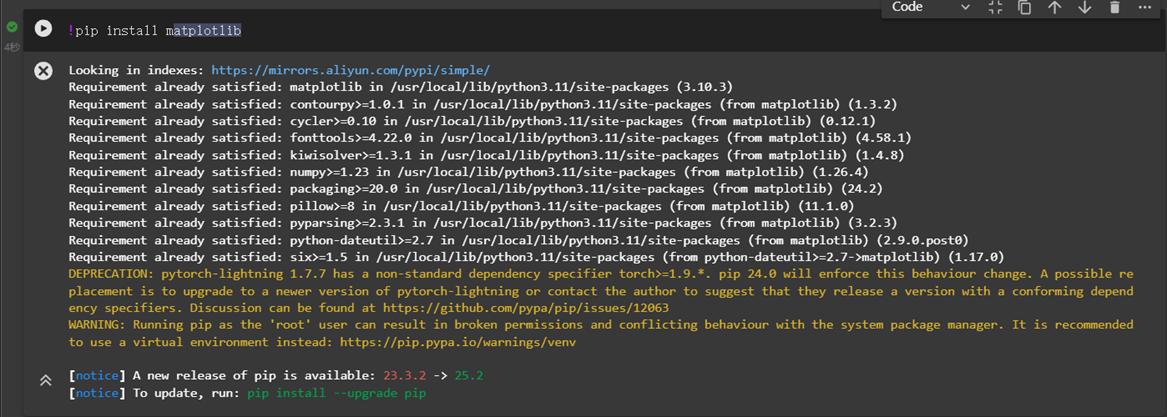Viewport: 1167px width, 417px height.
Task: Clear the cell output with X icon
Action: (43, 71)
